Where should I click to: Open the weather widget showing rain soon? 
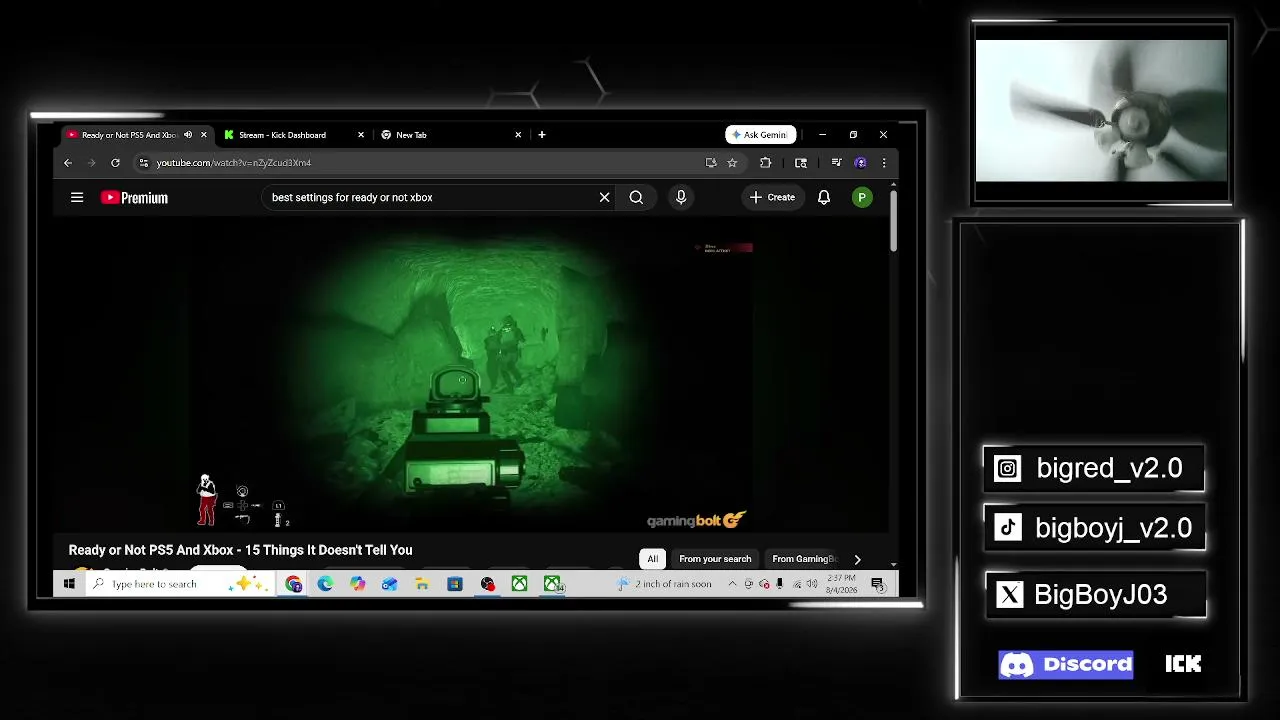click(x=665, y=584)
